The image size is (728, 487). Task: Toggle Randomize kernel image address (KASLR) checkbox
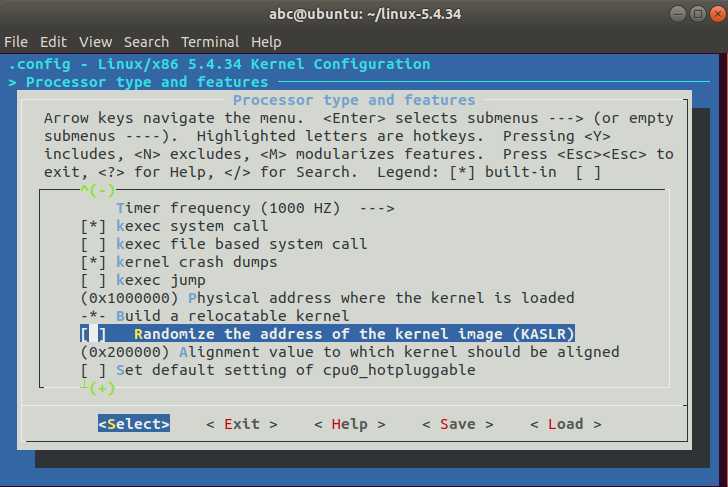(93, 334)
